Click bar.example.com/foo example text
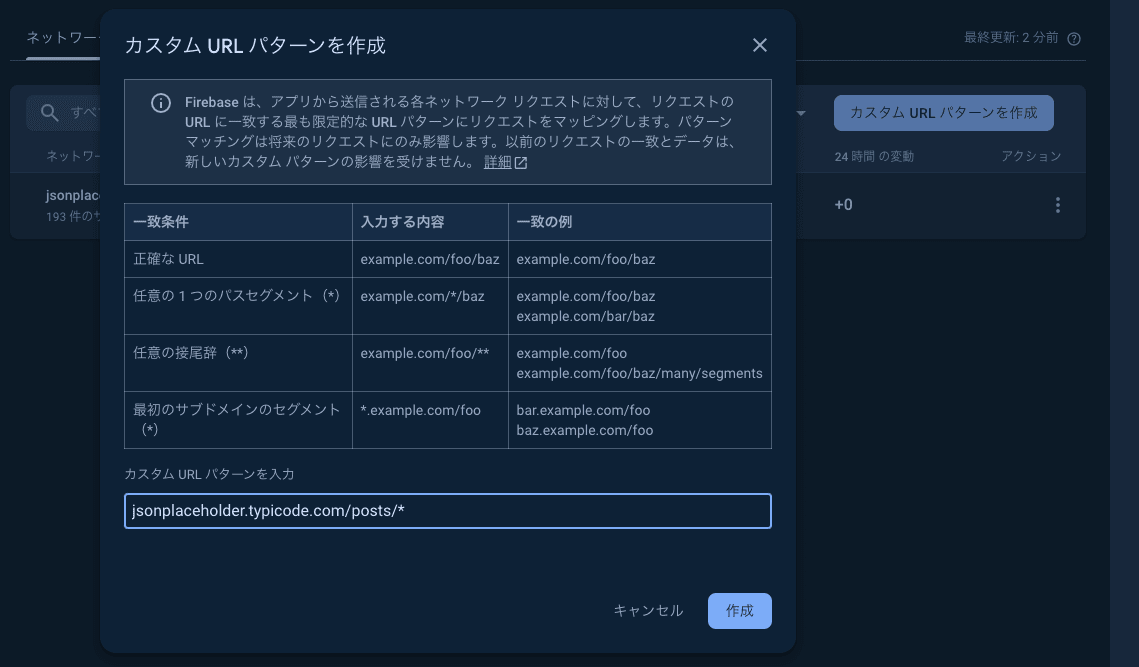The image size is (1139, 667). coord(583,410)
